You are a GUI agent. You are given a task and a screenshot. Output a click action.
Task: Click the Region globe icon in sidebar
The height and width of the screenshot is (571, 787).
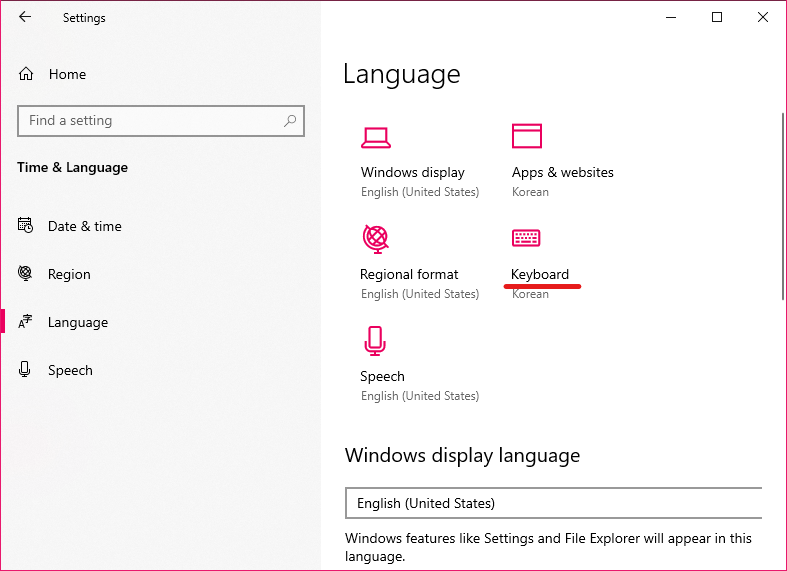(x=25, y=273)
